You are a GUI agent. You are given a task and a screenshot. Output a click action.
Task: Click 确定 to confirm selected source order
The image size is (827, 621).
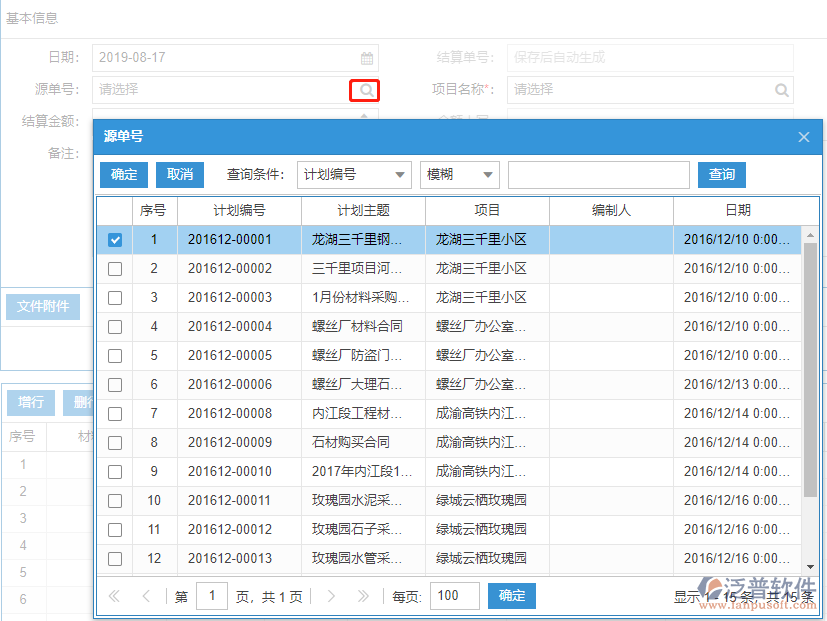point(123,174)
